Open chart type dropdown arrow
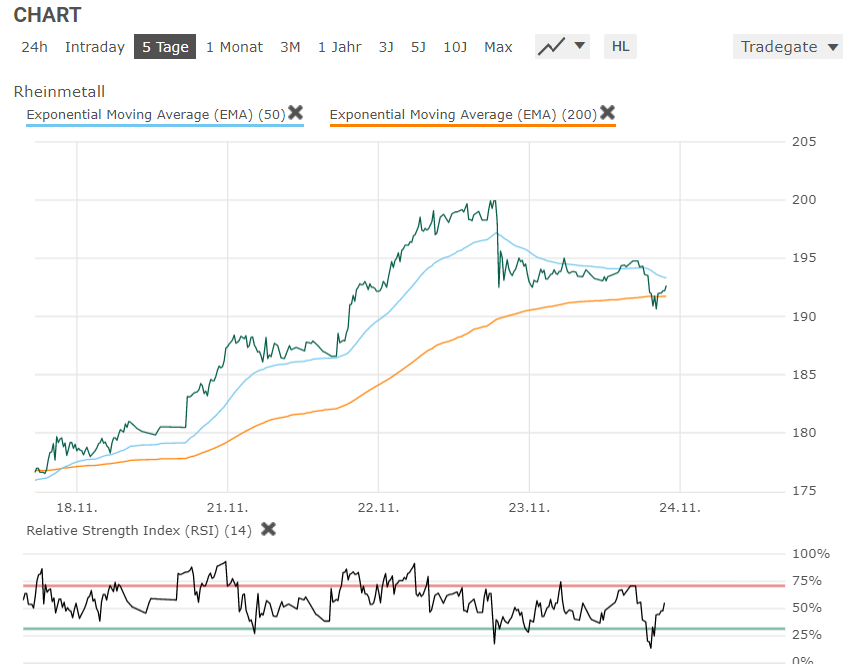 pos(580,46)
